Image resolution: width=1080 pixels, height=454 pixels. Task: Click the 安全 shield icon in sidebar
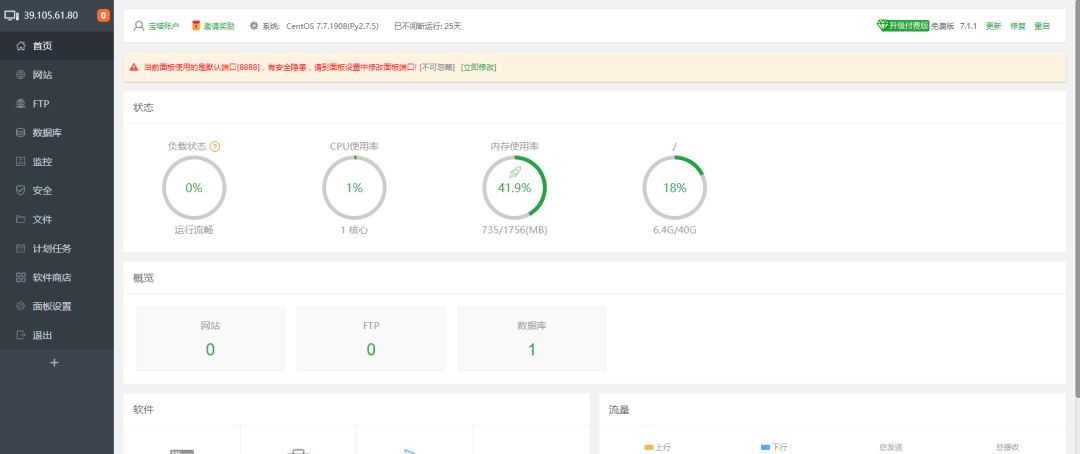[x=21, y=191]
